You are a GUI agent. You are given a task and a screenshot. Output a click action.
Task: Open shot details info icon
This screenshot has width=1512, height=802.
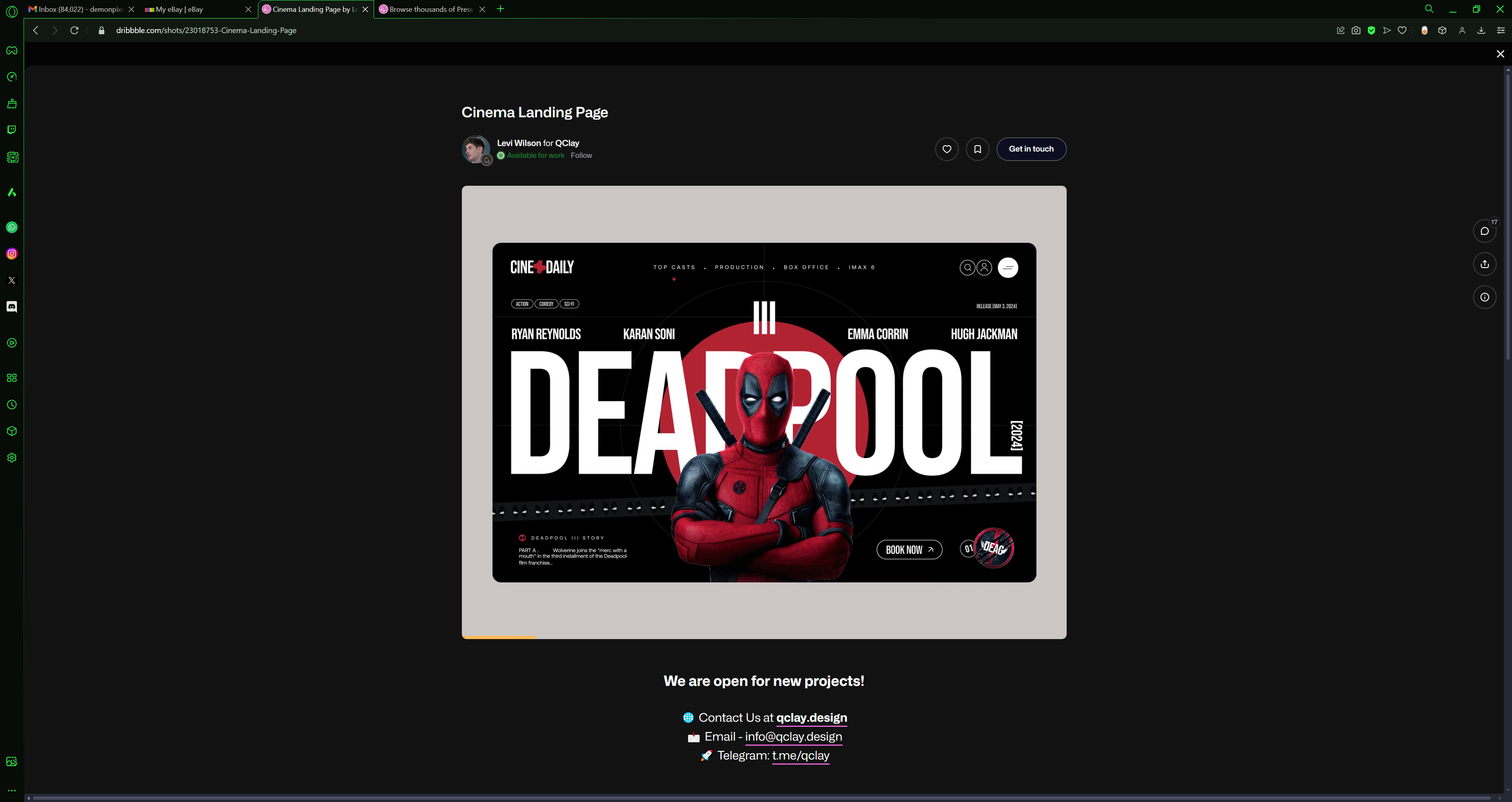coord(1484,298)
